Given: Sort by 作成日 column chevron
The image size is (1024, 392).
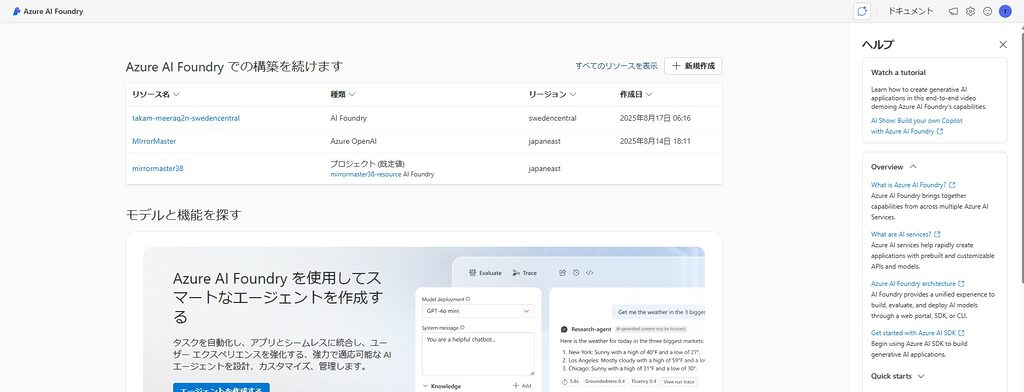Looking at the screenshot, I should (x=648, y=95).
